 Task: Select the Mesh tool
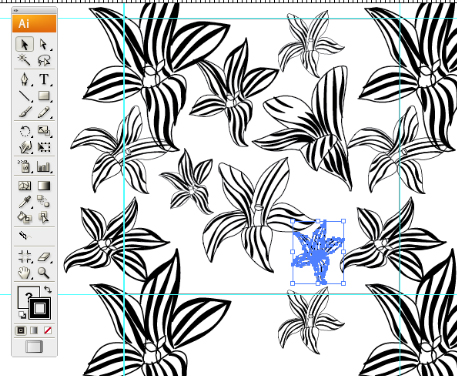(x=24, y=186)
